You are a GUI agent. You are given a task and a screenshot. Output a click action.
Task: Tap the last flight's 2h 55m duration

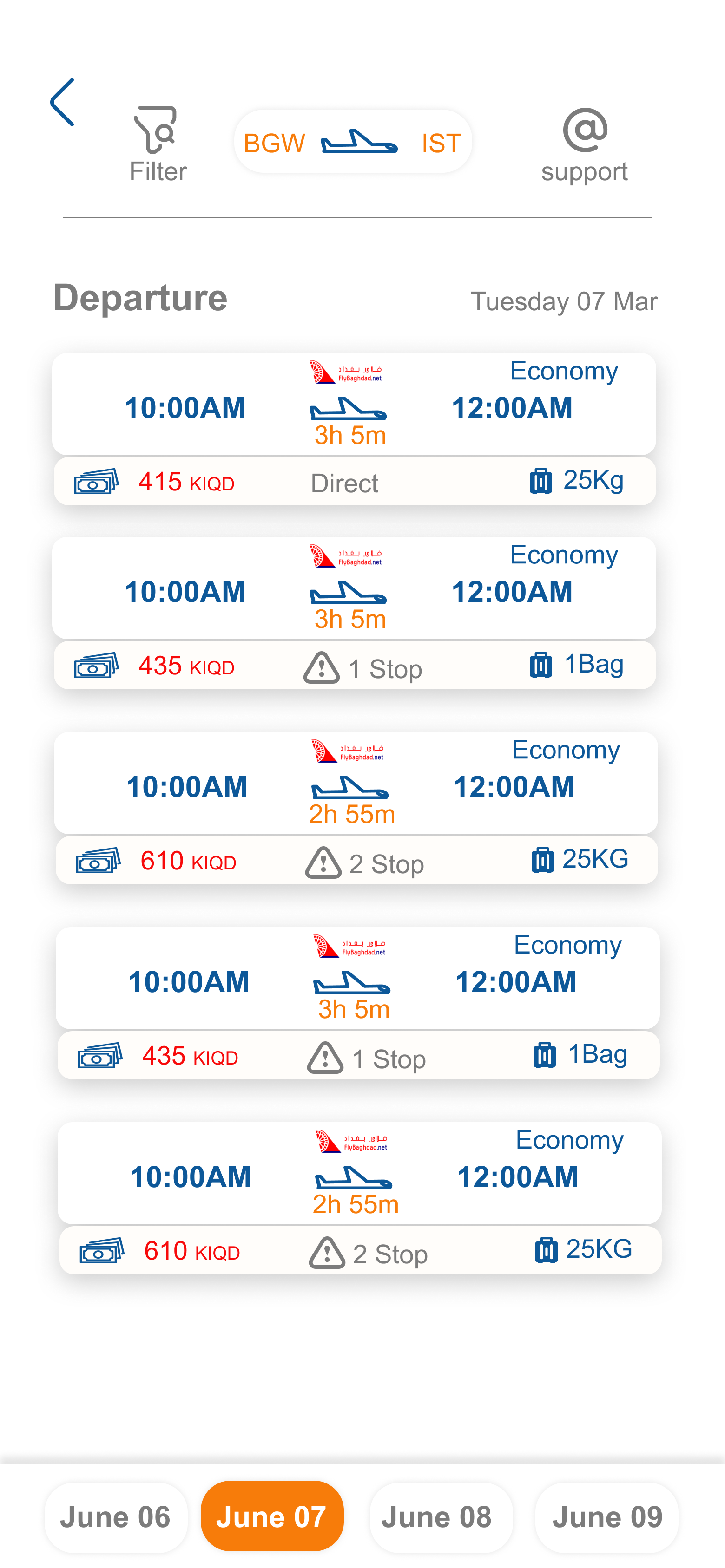[356, 1205]
